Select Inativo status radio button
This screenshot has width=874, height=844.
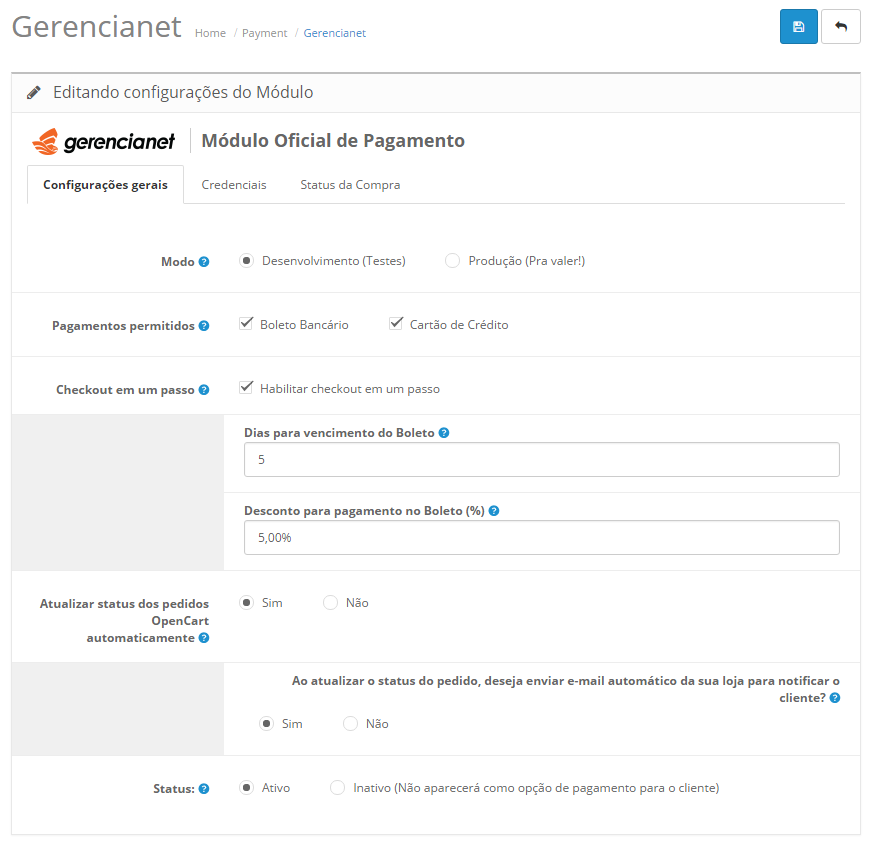click(x=337, y=788)
